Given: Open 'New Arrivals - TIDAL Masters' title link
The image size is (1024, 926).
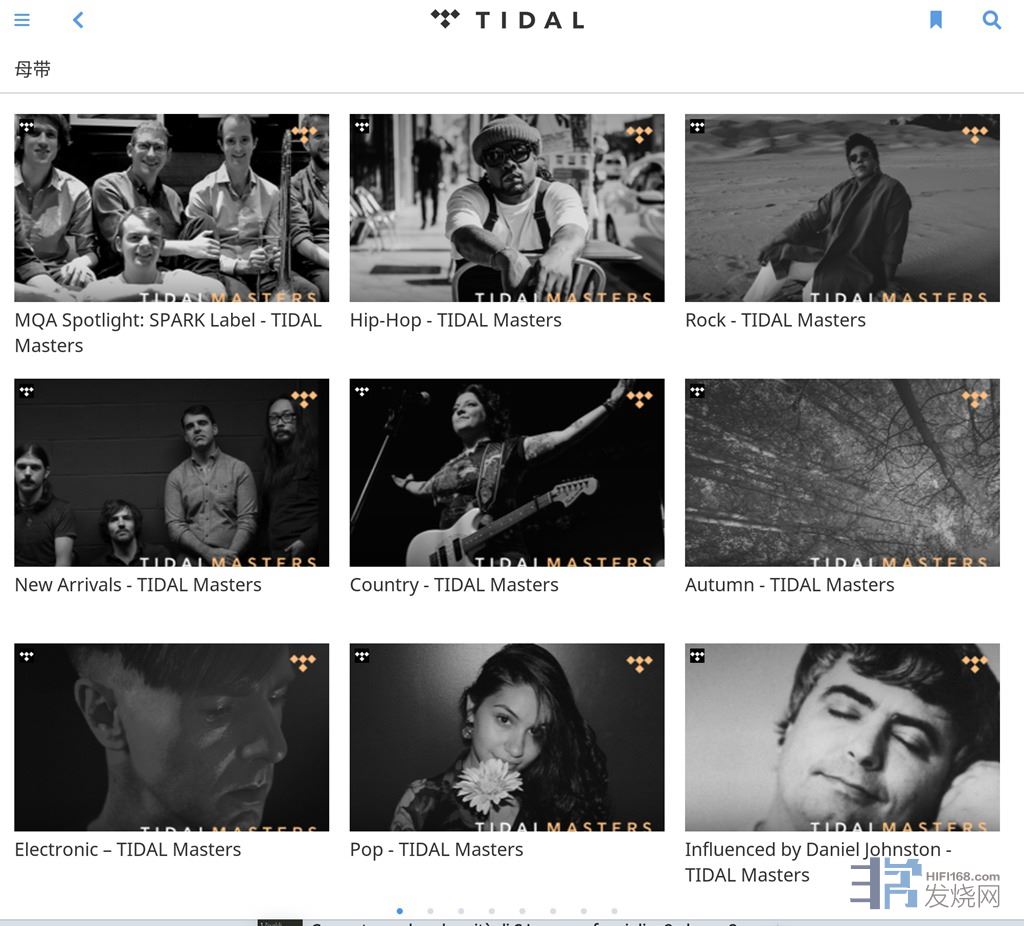Looking at the screenshot, I should coord(138,585).
